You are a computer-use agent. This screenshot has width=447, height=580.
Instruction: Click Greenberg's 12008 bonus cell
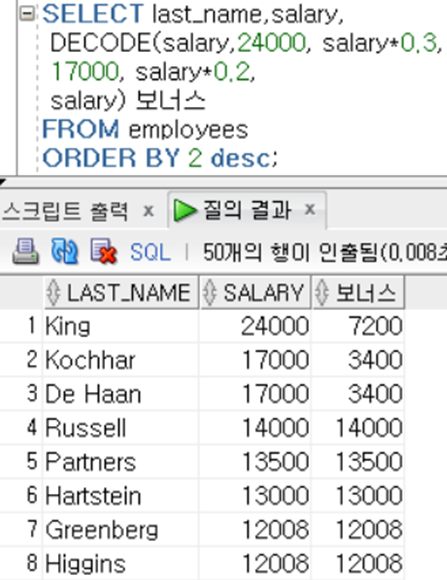(x=358, y=529)
